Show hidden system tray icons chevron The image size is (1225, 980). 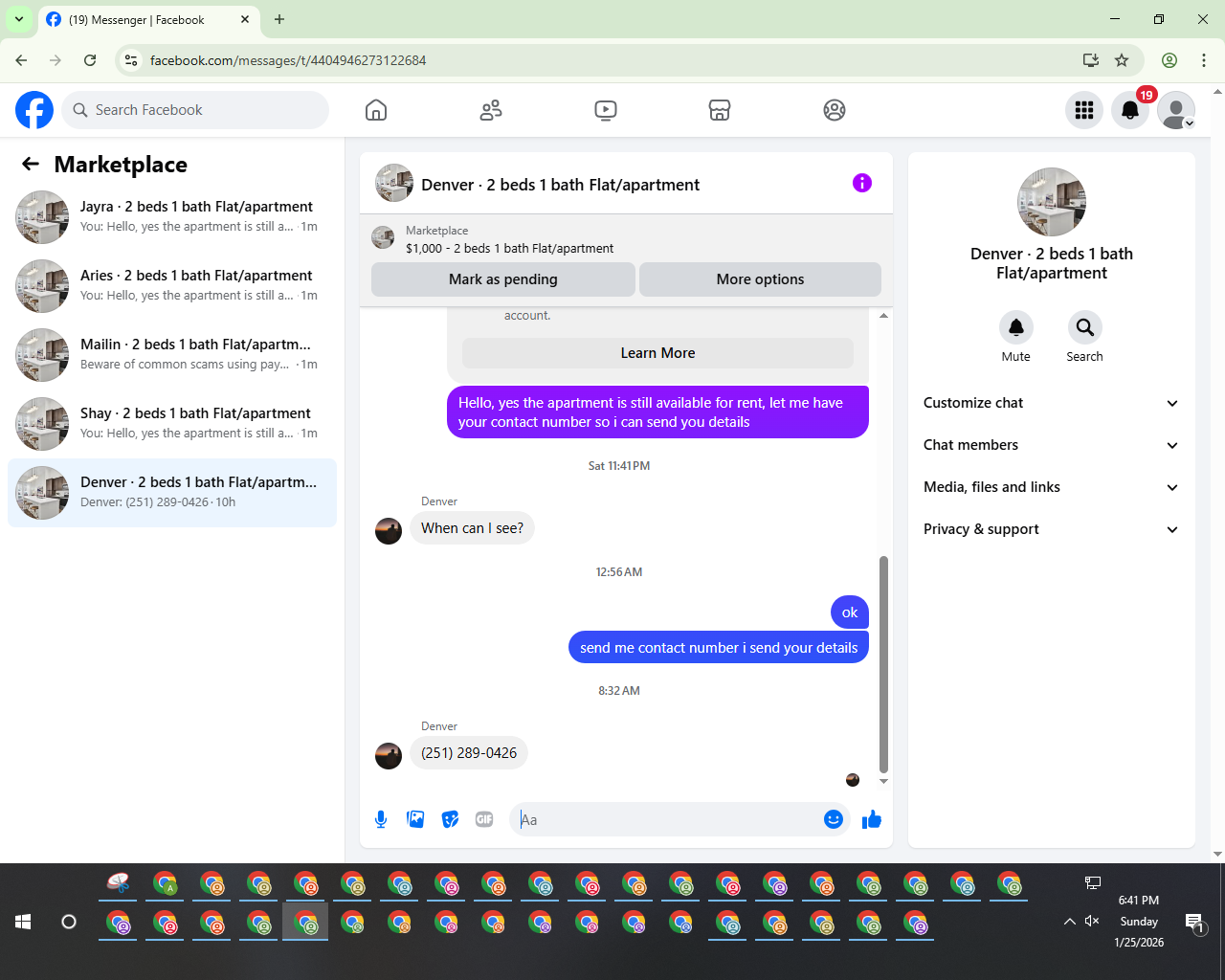(x=1069, y=922)
